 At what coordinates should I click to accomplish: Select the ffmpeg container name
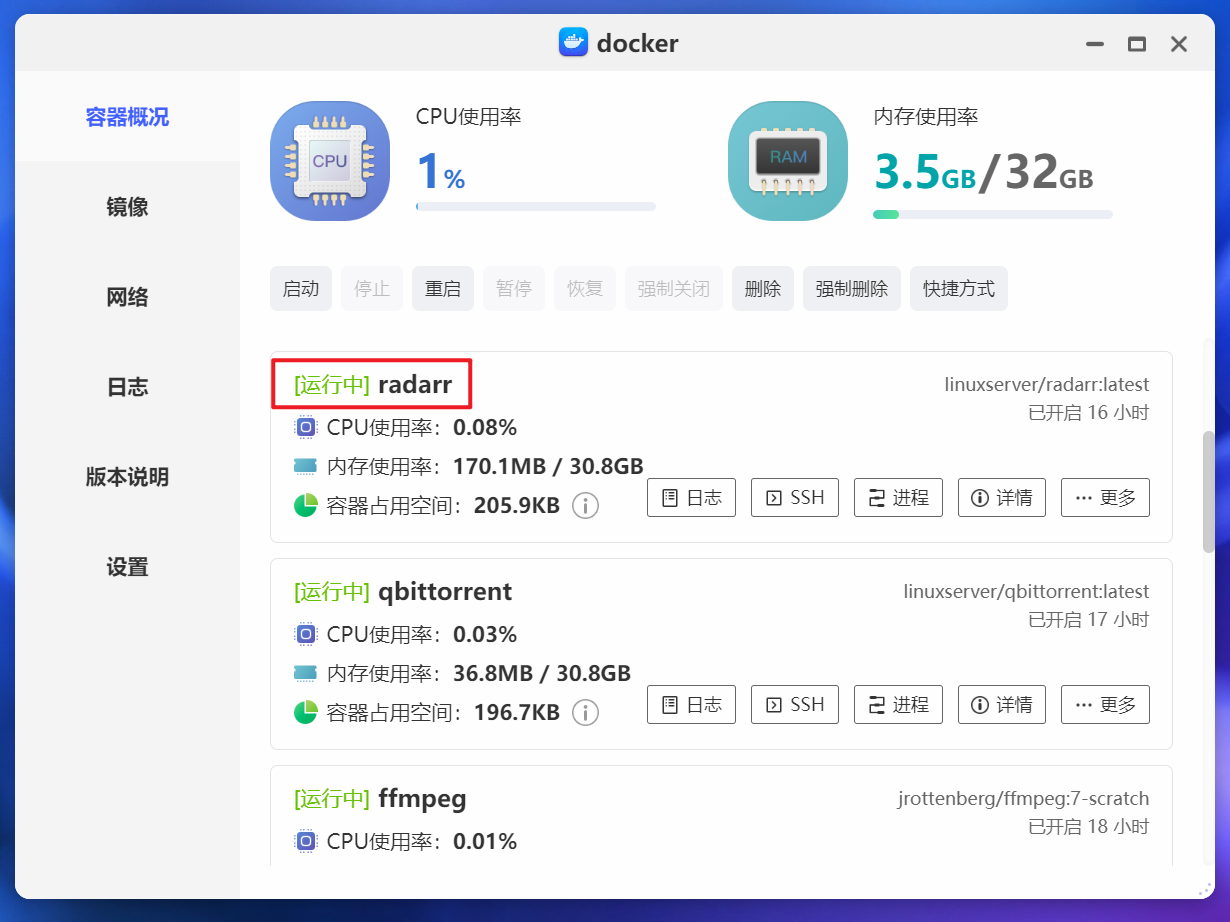pyautogui.click(x=422, y=799)
